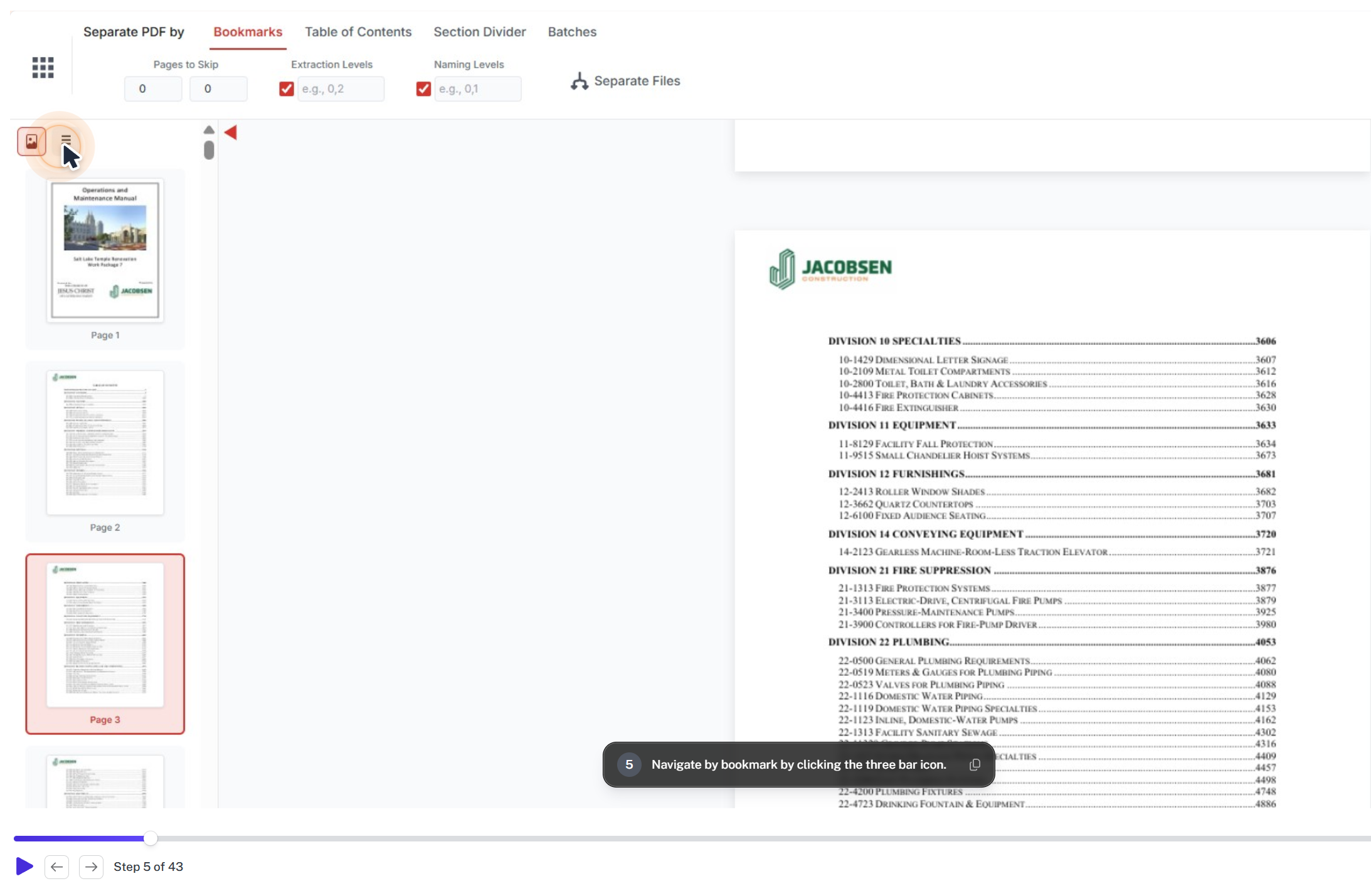Viewport: 1371px width, 896px height.
Task: Open the grid app launcher icon
Action: tap(43, 67)
